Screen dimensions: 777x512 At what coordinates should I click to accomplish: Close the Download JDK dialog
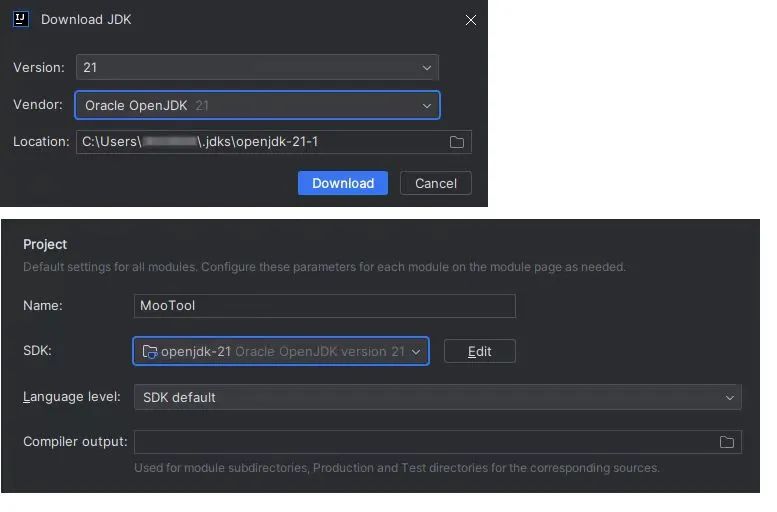pyautogui.click(x=471, y=20)
